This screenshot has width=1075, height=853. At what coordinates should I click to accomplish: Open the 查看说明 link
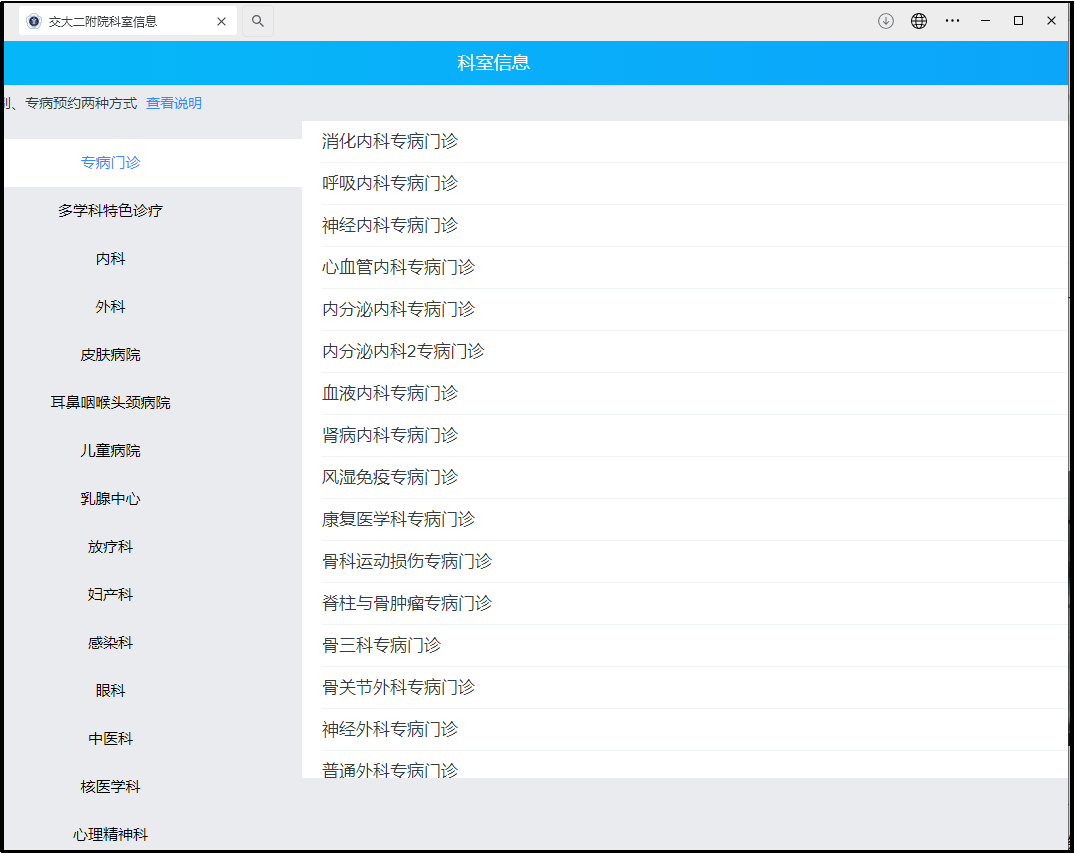174,103
